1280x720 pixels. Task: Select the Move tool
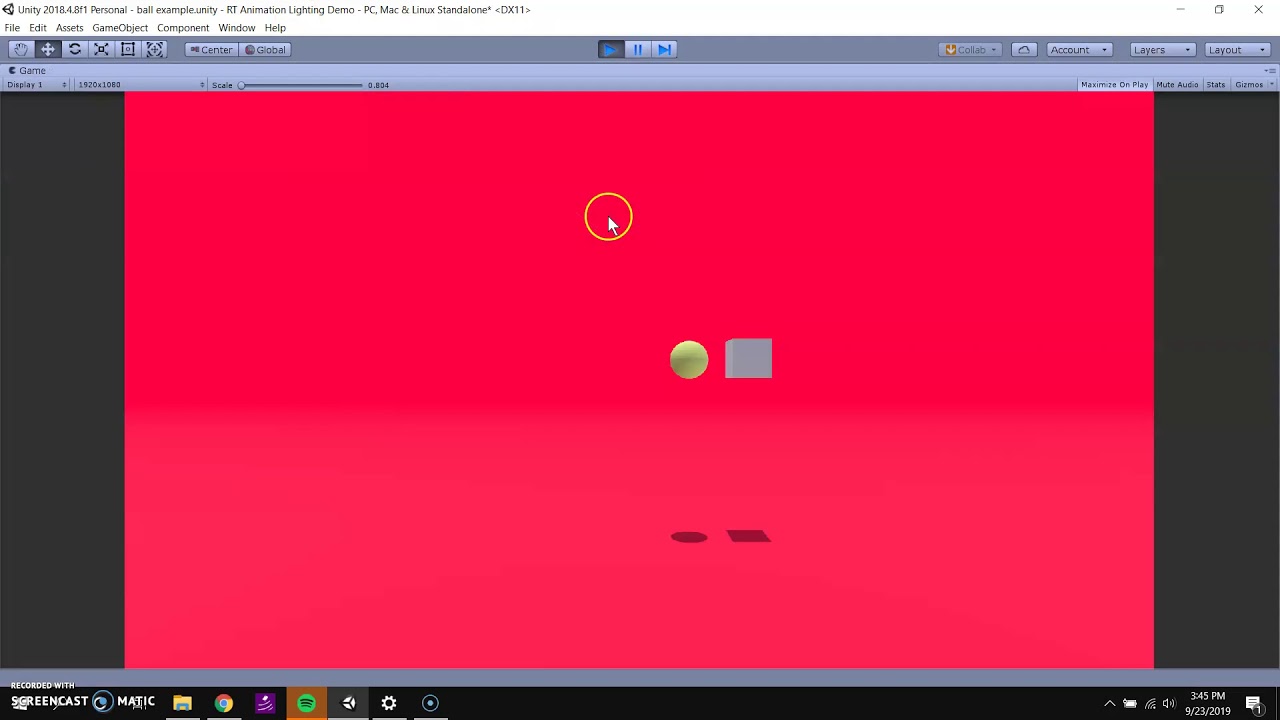[x=47, y=49]
